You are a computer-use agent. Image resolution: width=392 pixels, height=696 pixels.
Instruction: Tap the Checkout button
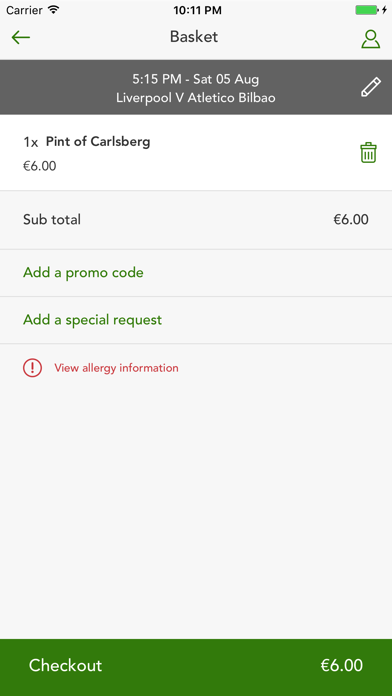click(196, 667)
